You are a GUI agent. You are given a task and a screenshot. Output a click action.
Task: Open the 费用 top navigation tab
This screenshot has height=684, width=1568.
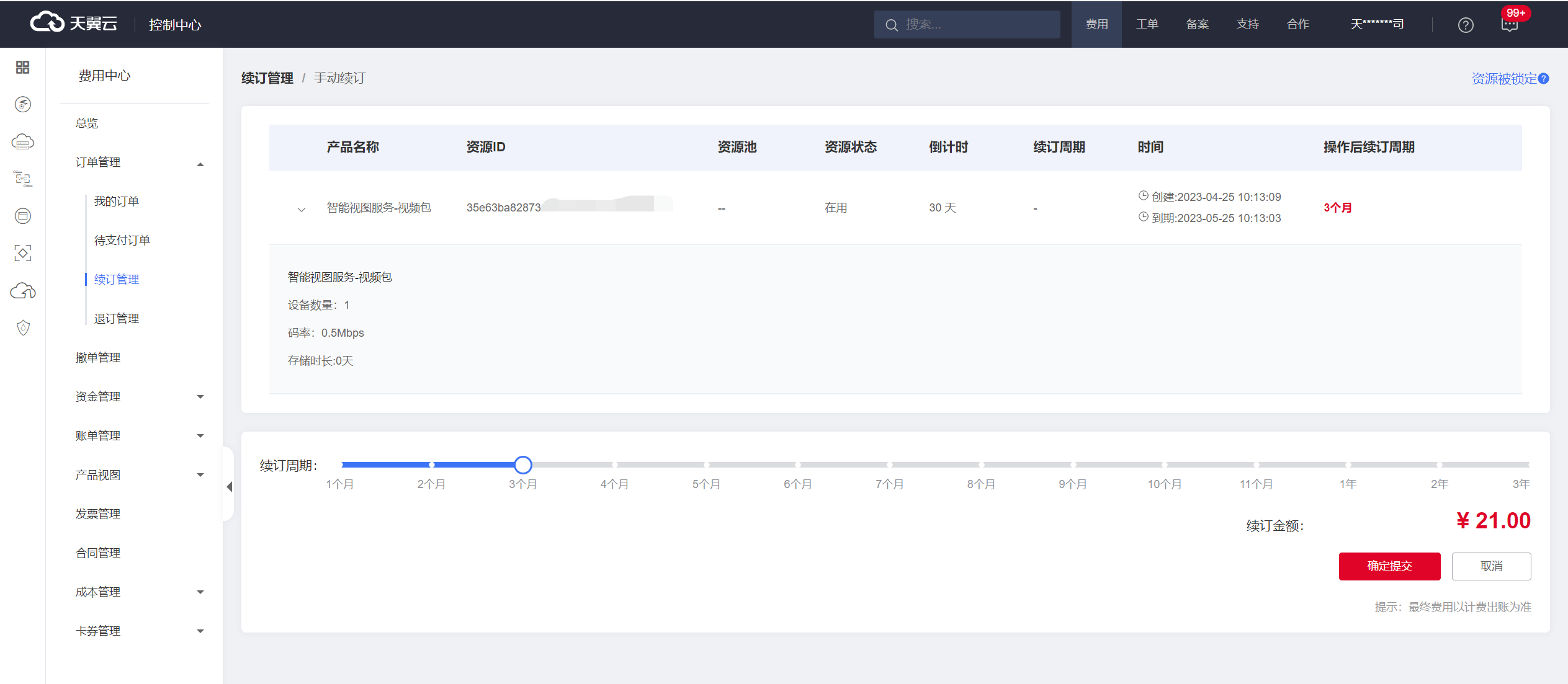point(1096,24)
